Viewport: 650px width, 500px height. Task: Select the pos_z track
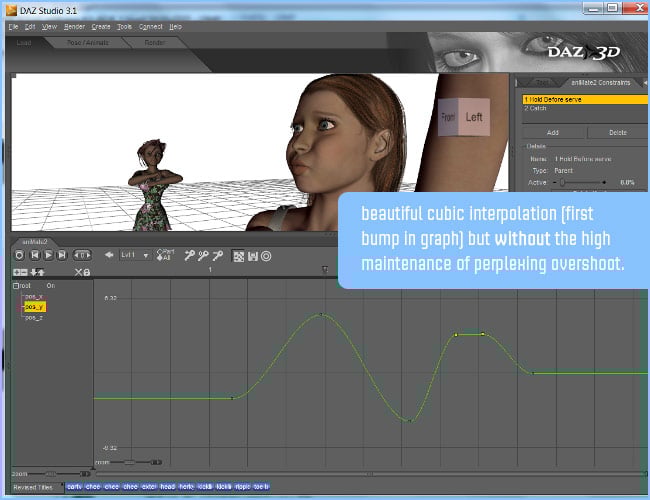click(34, 318)
